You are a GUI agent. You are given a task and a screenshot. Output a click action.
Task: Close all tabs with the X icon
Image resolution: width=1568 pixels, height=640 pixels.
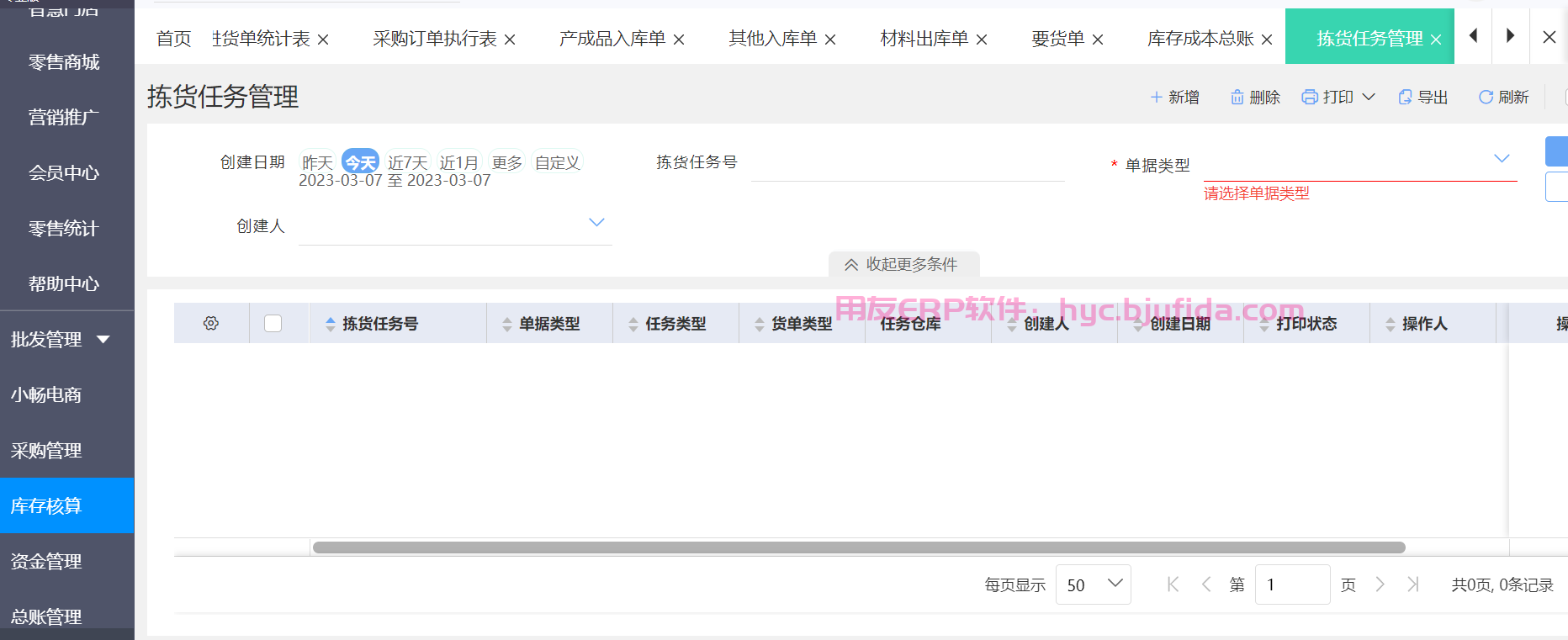coord(1549,37)
